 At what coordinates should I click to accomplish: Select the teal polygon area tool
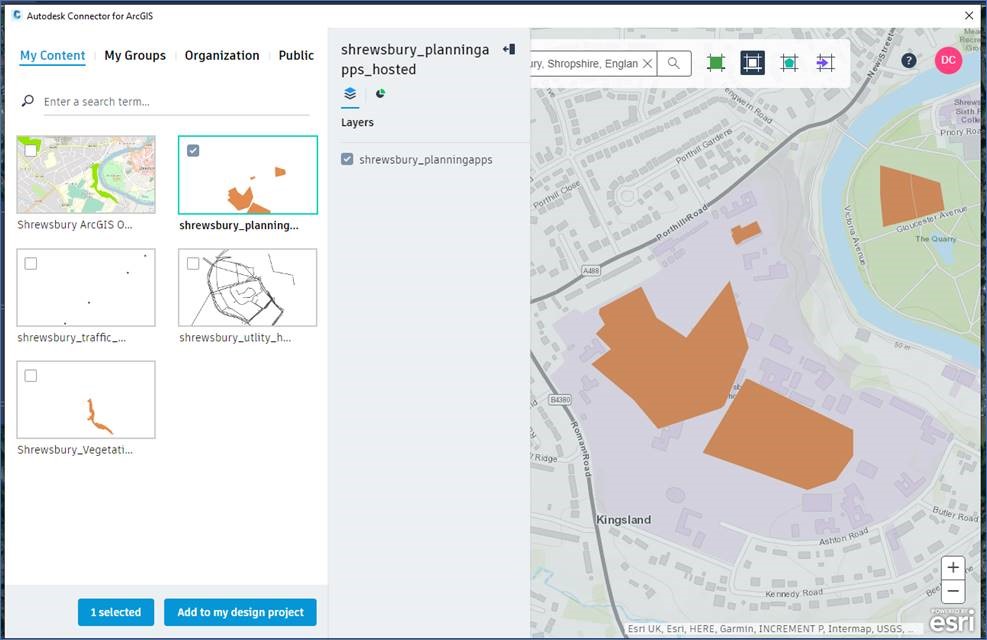click(x=789, y=62)
